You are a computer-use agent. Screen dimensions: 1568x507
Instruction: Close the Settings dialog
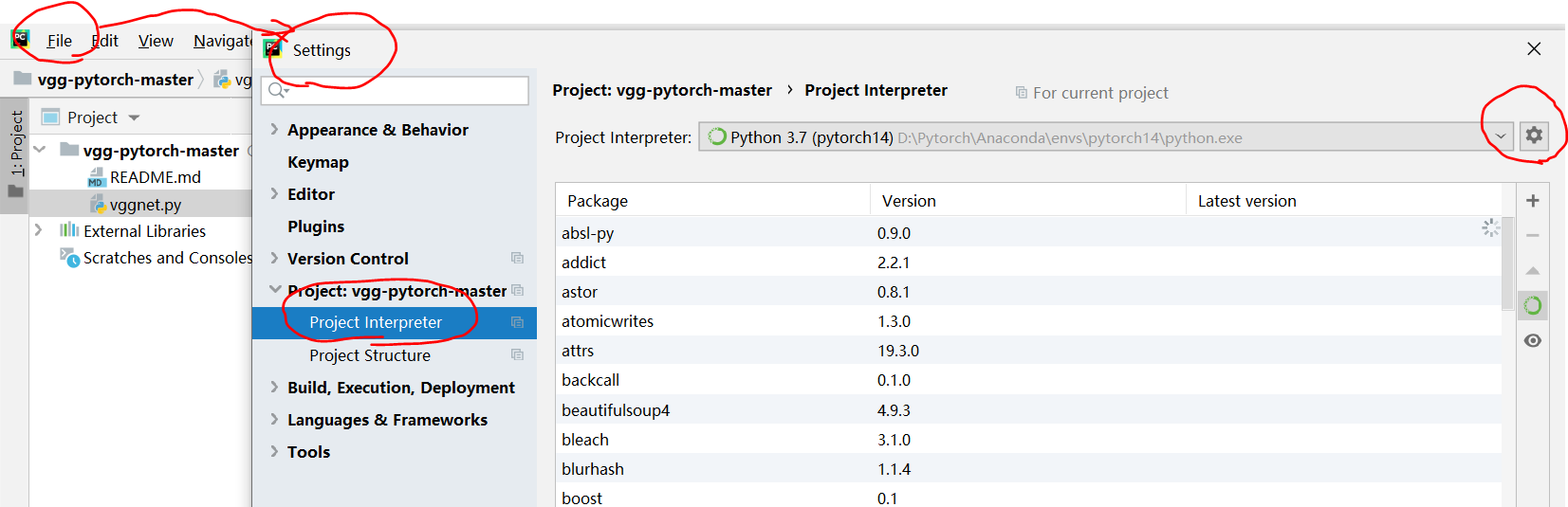pos(1534,48)
